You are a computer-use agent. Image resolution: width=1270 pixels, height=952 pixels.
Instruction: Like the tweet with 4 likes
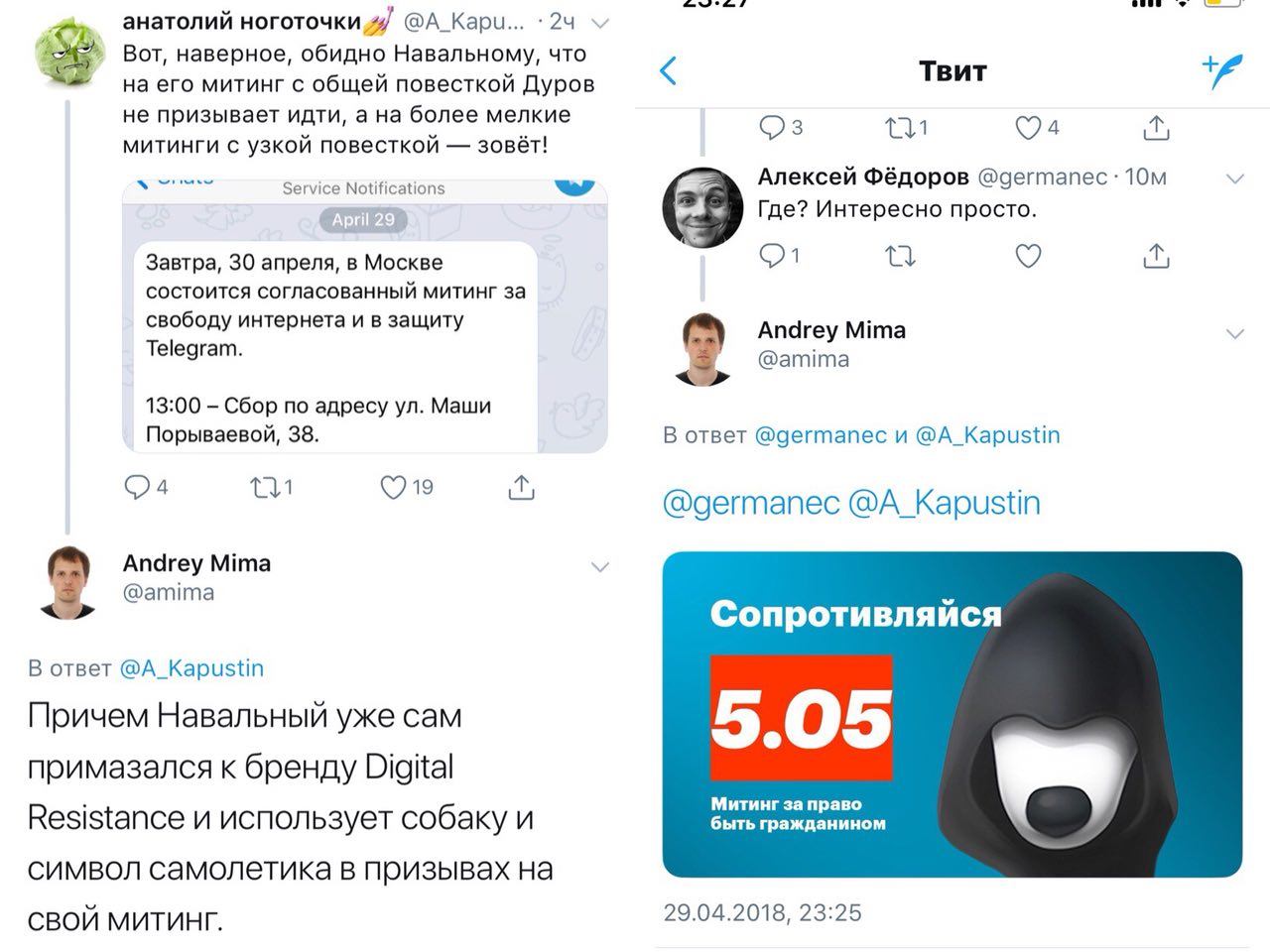click(1037, 127)
